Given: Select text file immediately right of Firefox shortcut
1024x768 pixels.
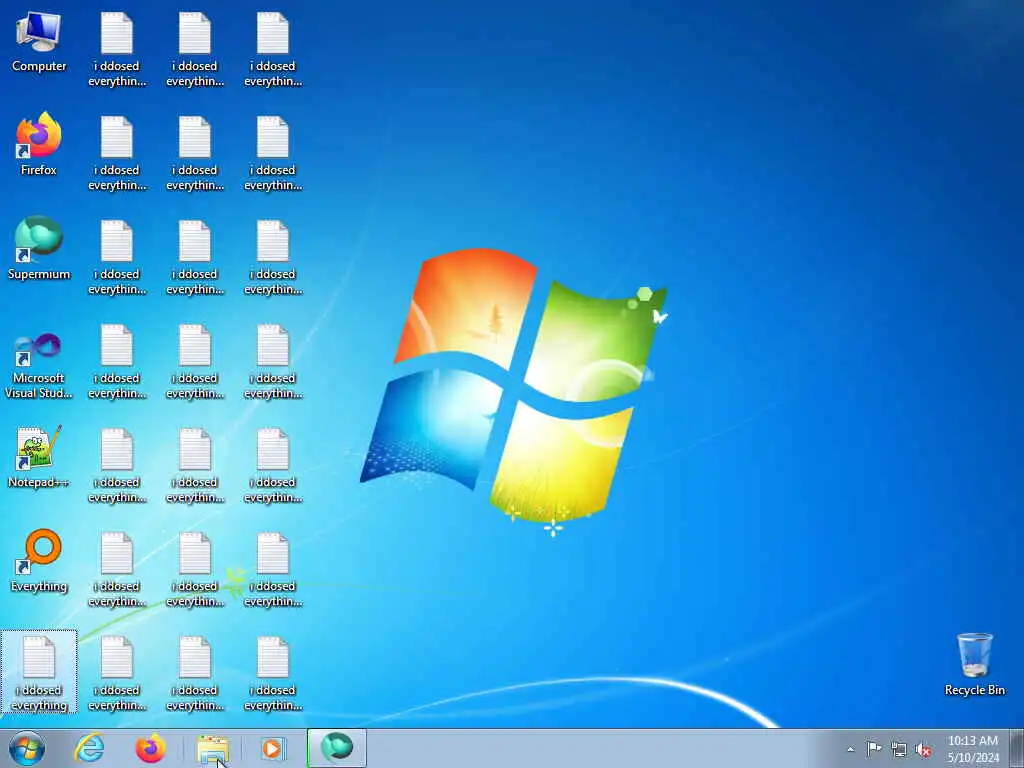Looking at the screenshot, I should pyautogui.click(x=117, y=153).
